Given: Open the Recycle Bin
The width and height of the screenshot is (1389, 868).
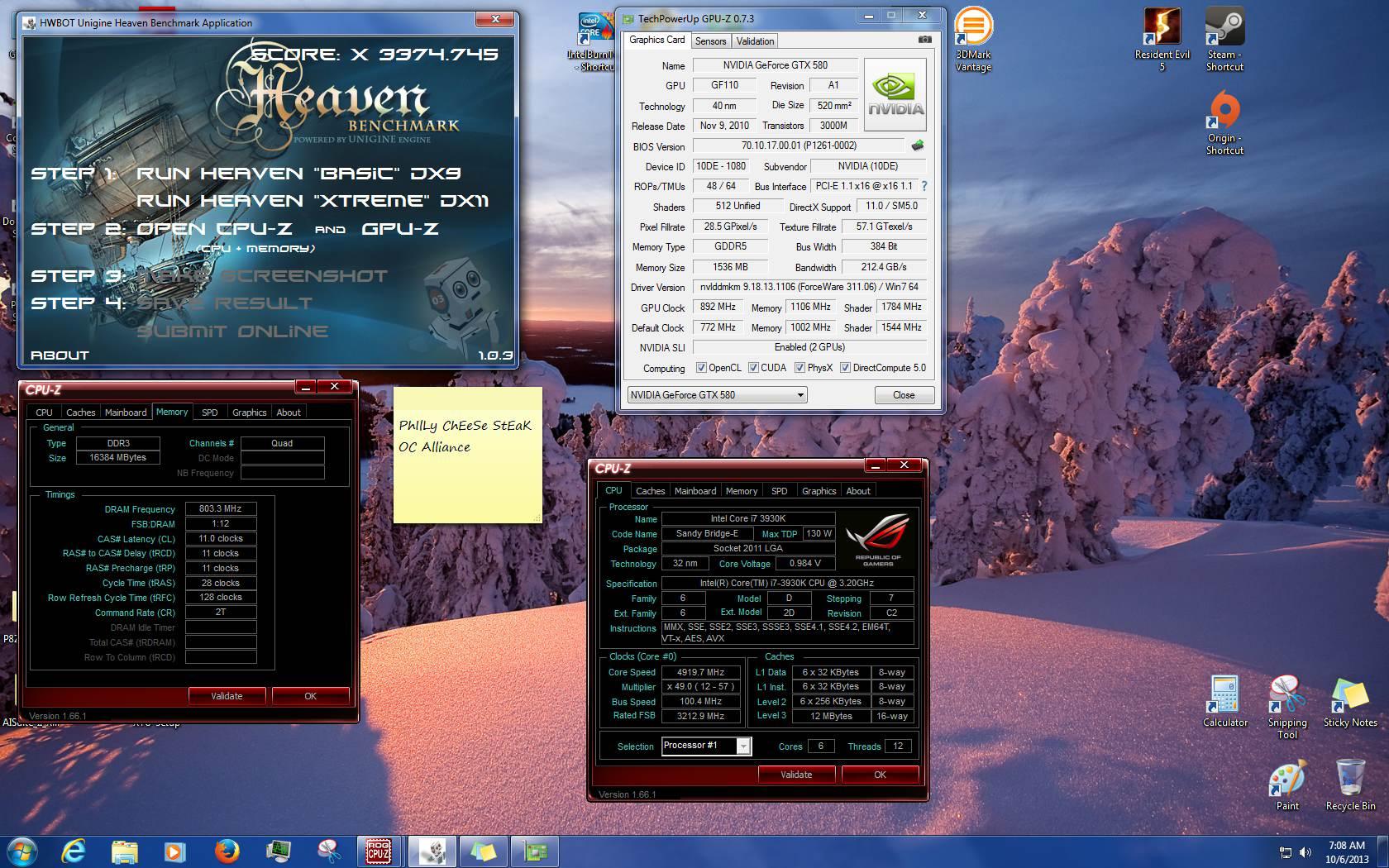Looking at the screenshot, I should pyautogui.click(x=1350, y=785).
